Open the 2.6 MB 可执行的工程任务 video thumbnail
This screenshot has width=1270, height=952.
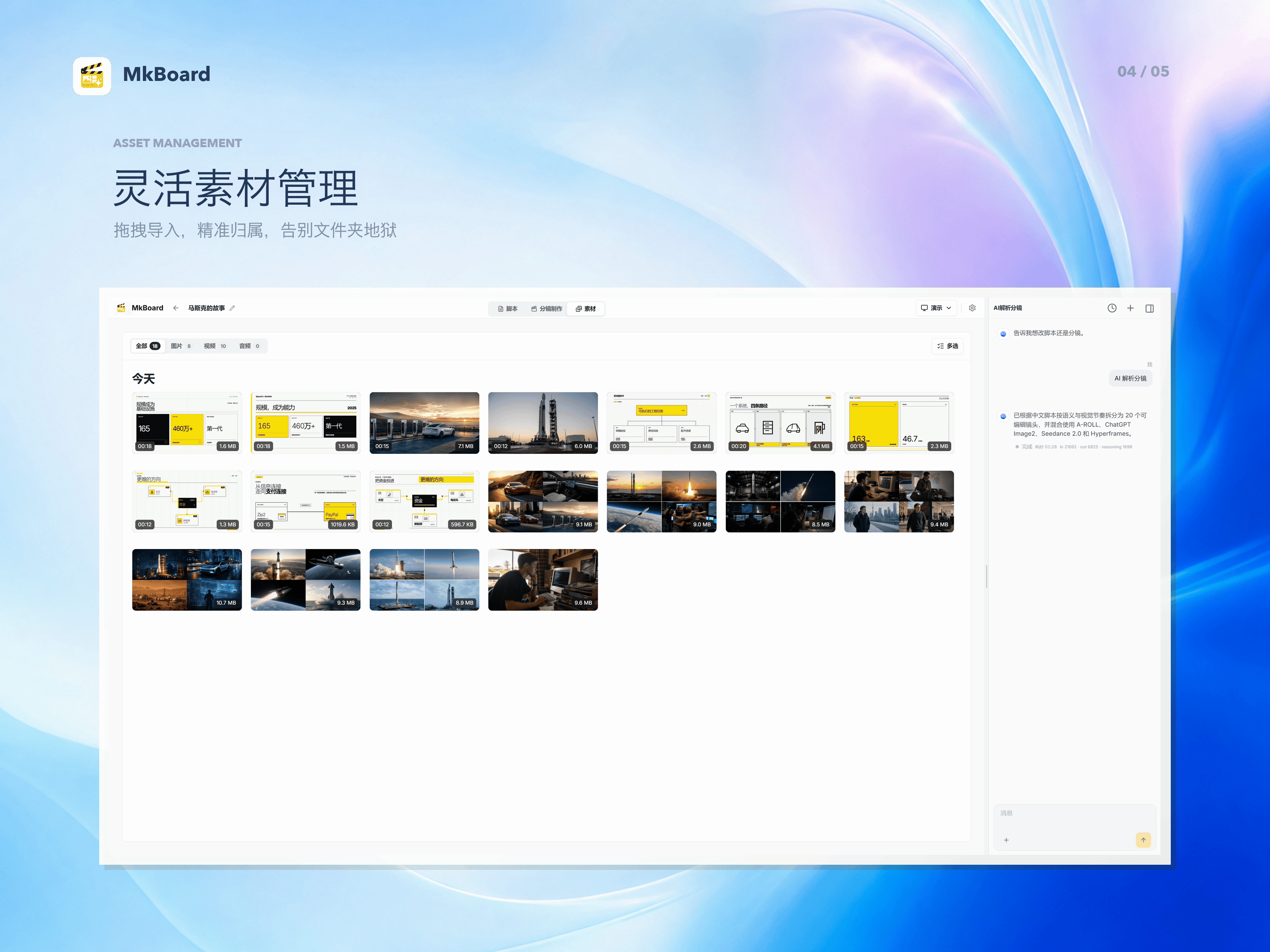coord(662,423)
